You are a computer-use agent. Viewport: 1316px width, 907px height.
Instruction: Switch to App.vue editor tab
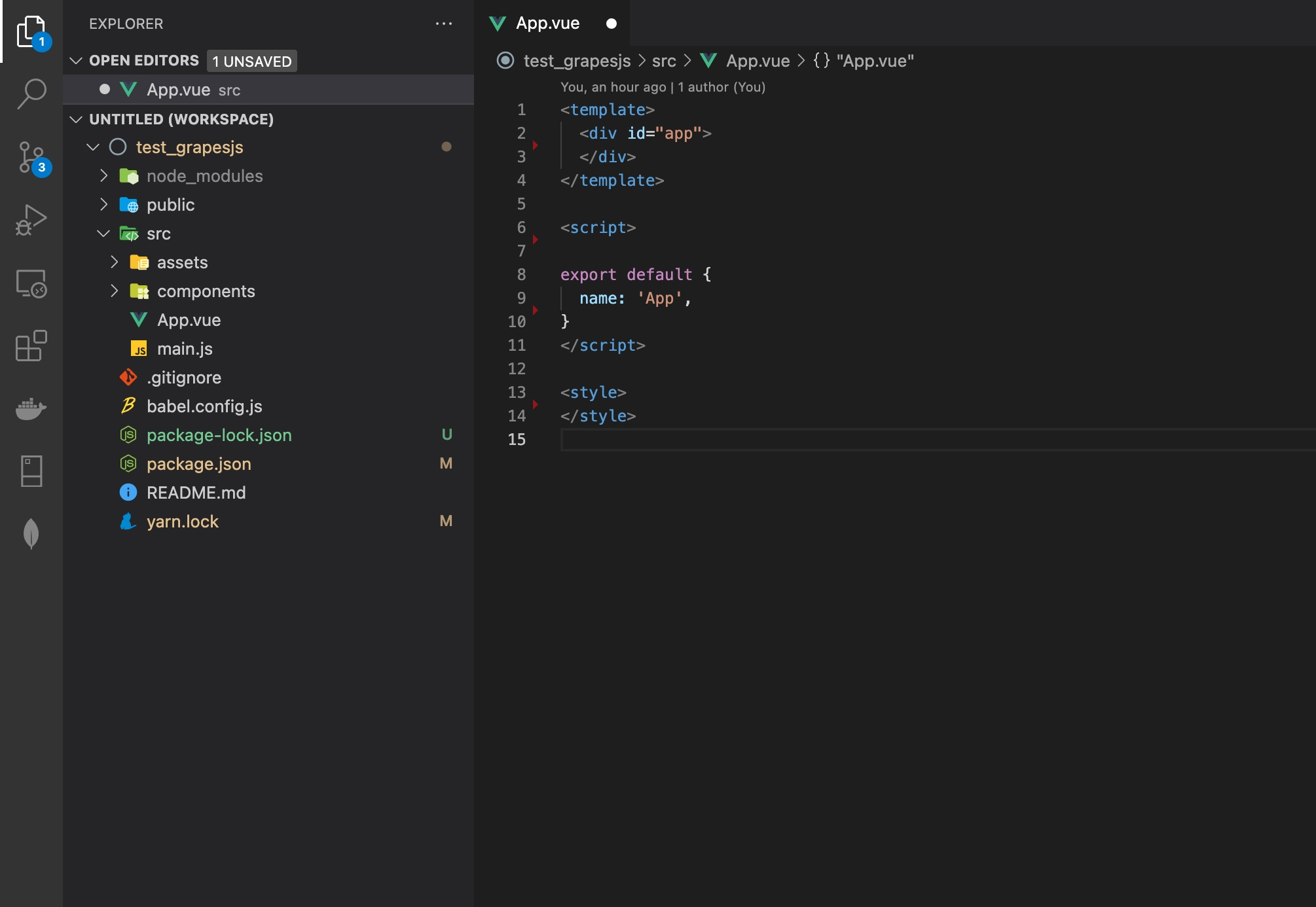coord(551,24)
